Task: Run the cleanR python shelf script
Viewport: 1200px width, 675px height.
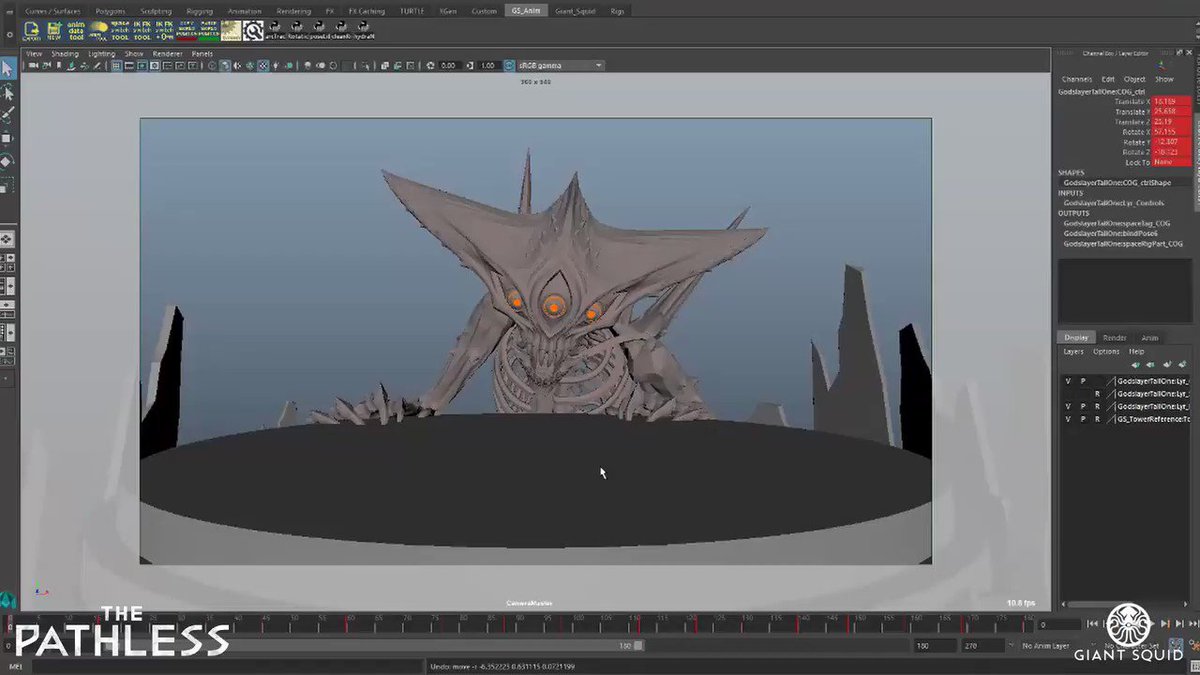Action: [x=342, y=30]
